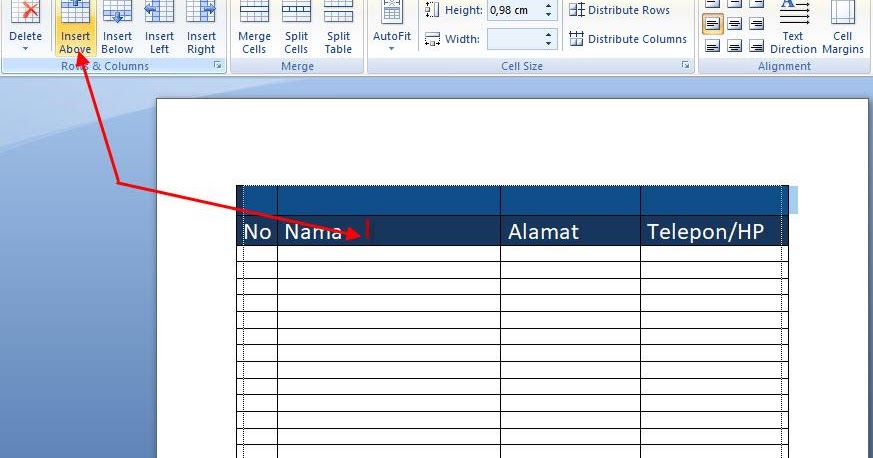
Task: Click Insert Above in Rows & Columns
Action: click(x=75, y=28)
